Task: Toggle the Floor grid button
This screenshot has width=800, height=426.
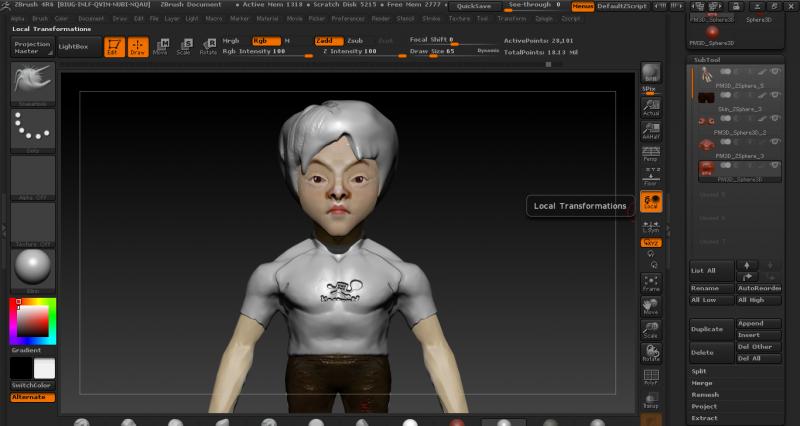Action: 651,177
